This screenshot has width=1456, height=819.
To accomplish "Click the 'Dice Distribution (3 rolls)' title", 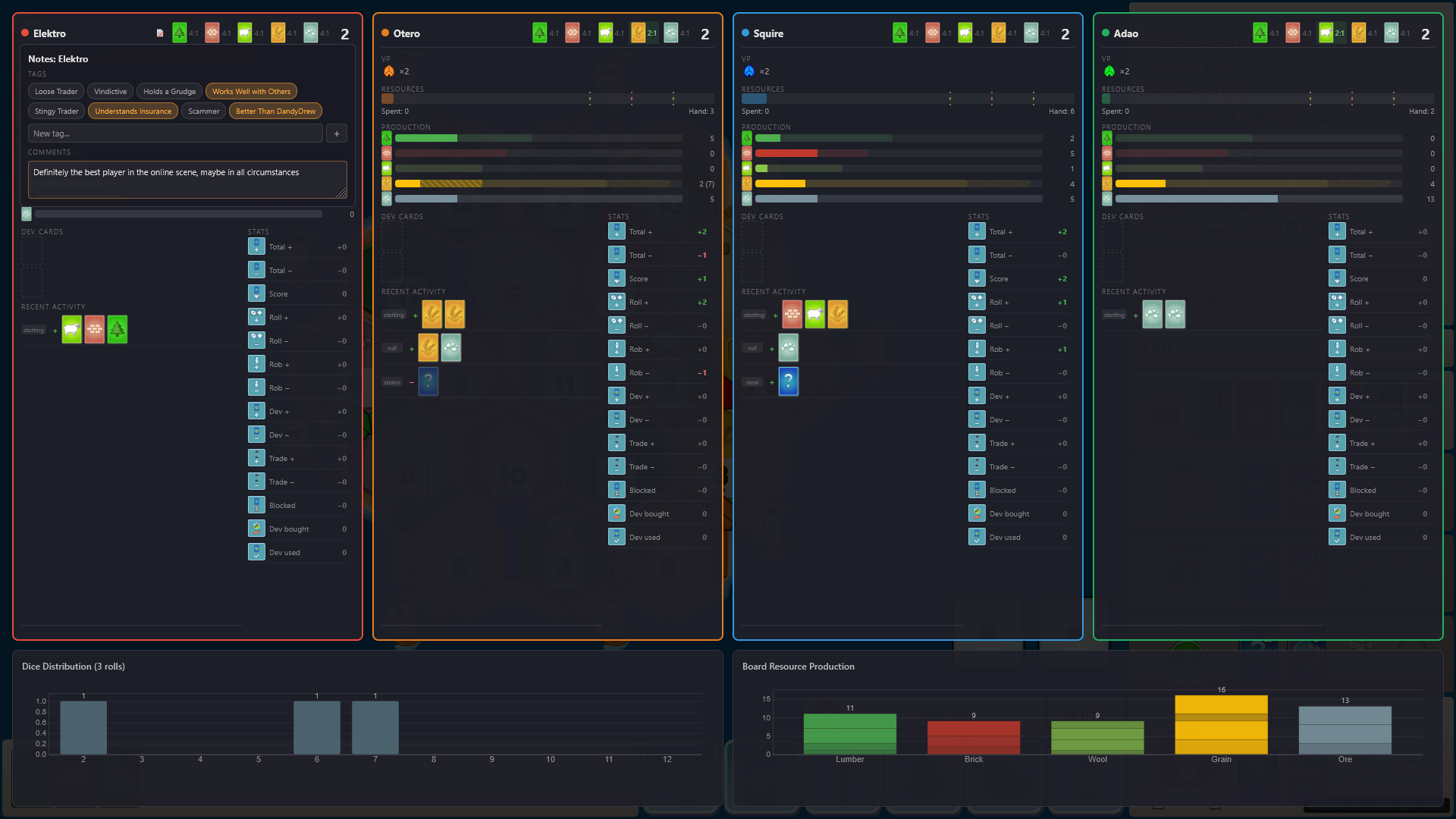I will coord(74,667).
